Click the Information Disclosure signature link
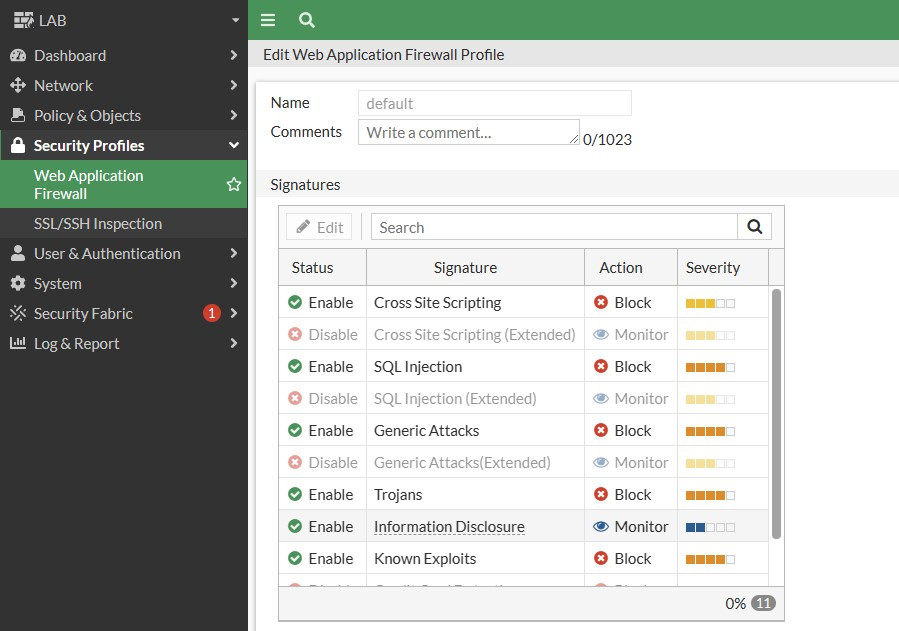Viewport: 899px width, 631px height. coord(449,526)
